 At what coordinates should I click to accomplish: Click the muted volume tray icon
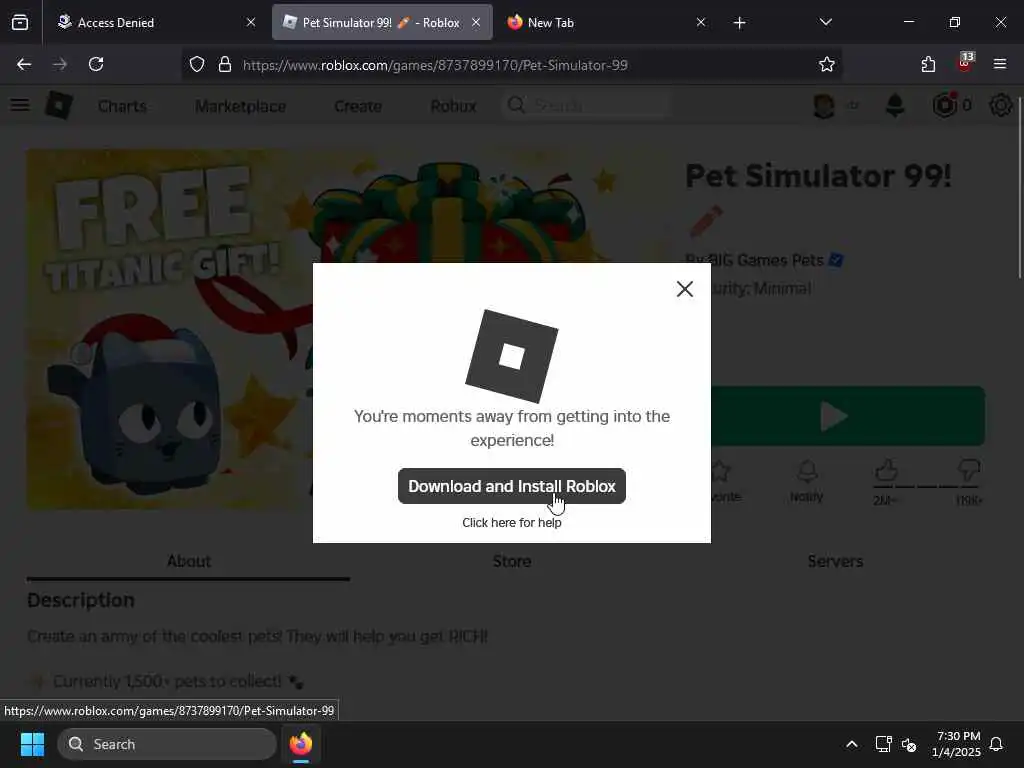tap(908, 744)
